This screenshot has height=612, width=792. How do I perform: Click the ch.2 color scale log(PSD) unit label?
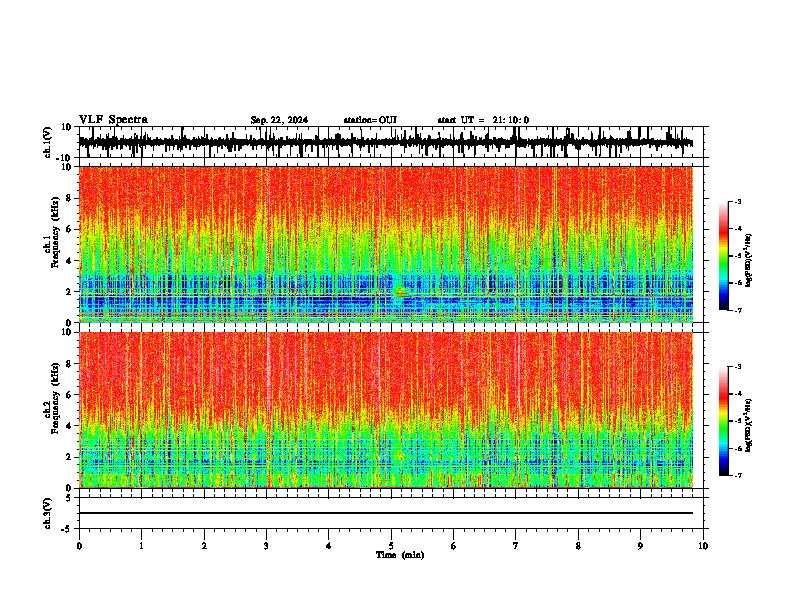[749, 425]
